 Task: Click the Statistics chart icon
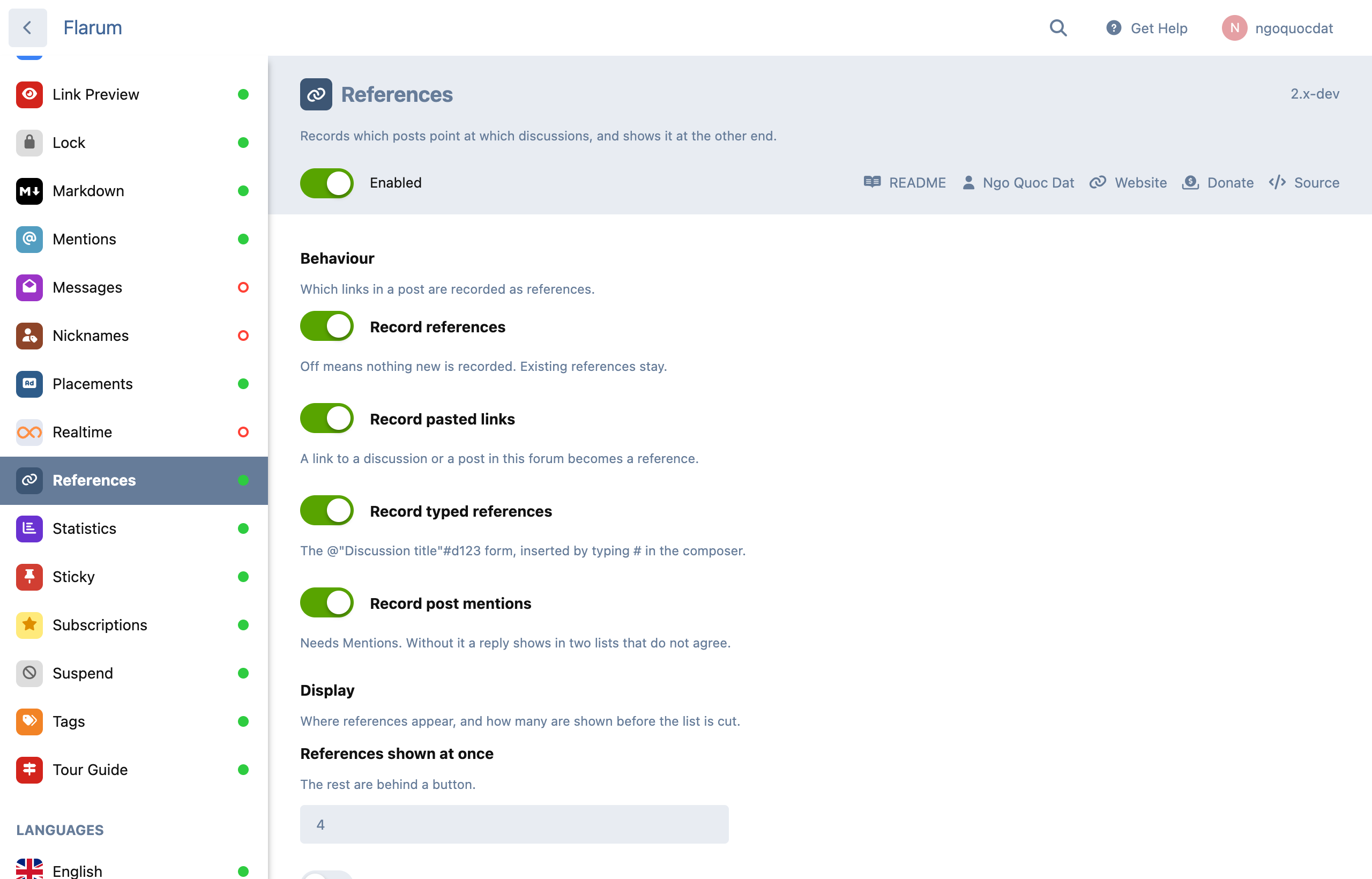pyautogui.click(x=29, y=528)
